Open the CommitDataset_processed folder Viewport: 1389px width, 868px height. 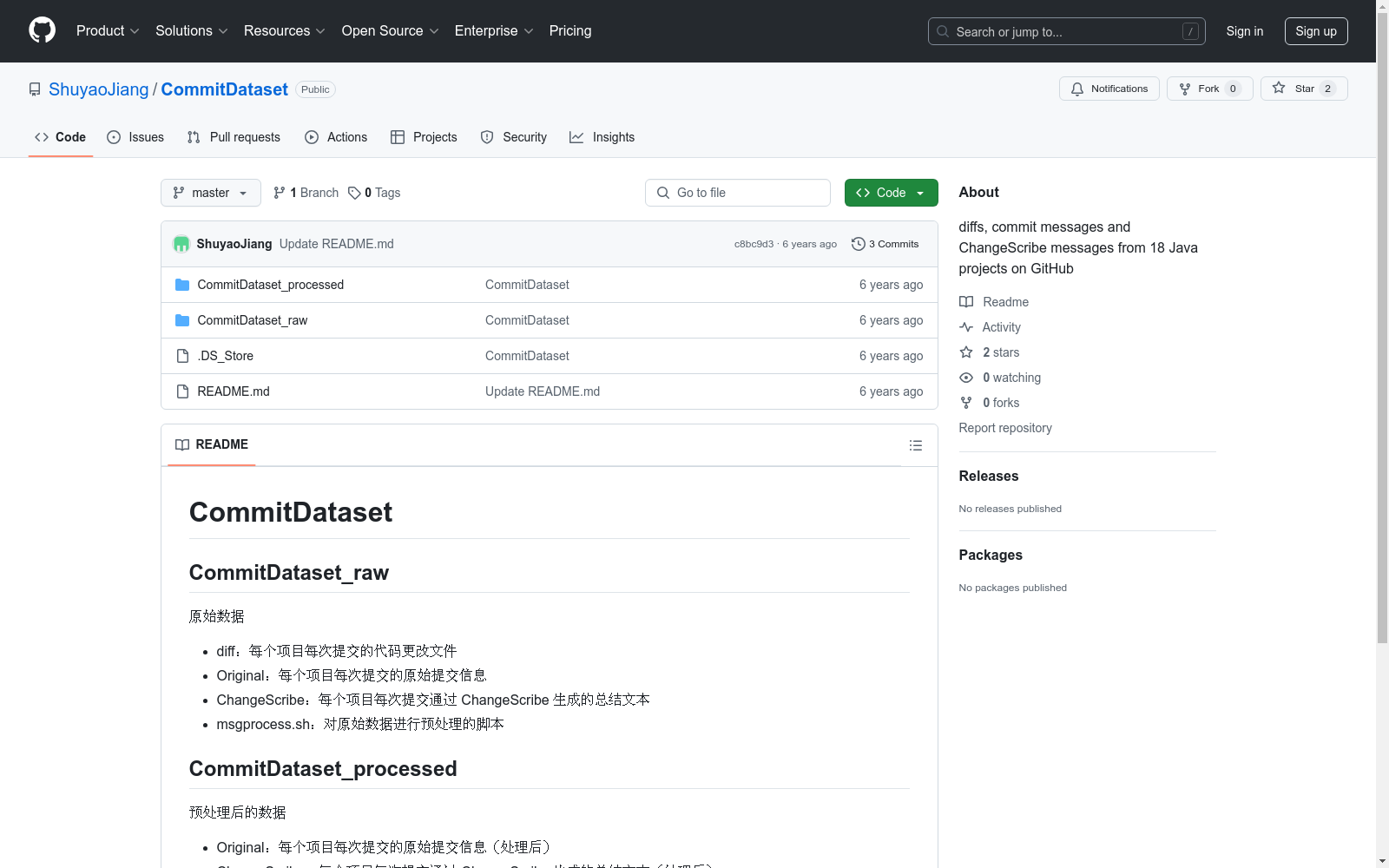(x=271, y=285)
